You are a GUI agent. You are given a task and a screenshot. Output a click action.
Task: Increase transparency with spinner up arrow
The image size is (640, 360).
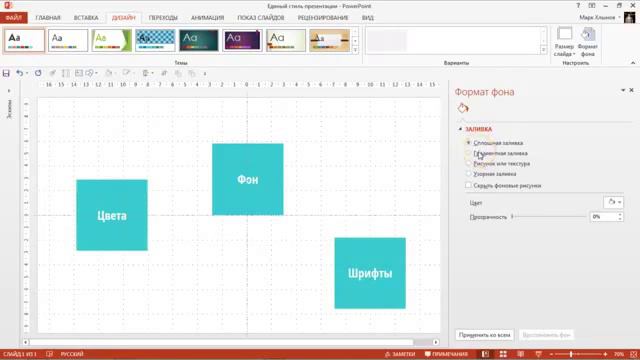(620, 214)
